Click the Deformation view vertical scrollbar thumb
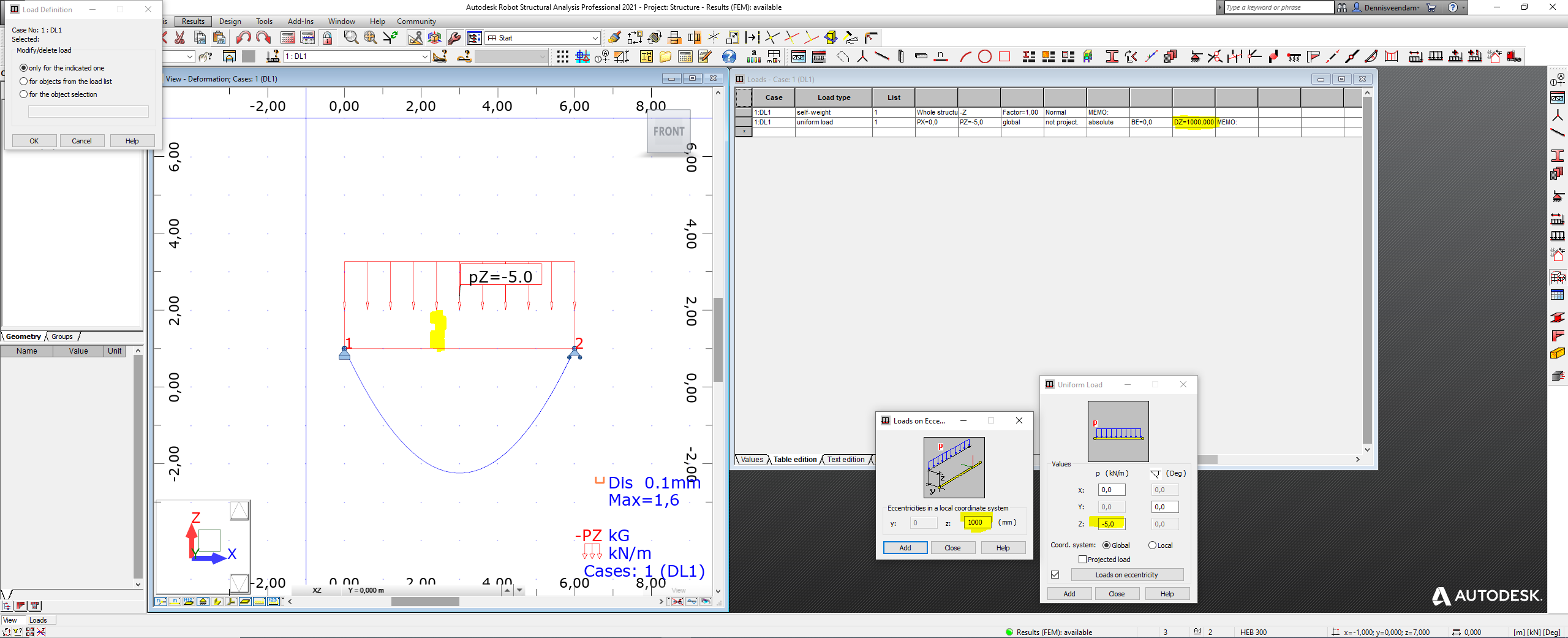 pos(718,340)
